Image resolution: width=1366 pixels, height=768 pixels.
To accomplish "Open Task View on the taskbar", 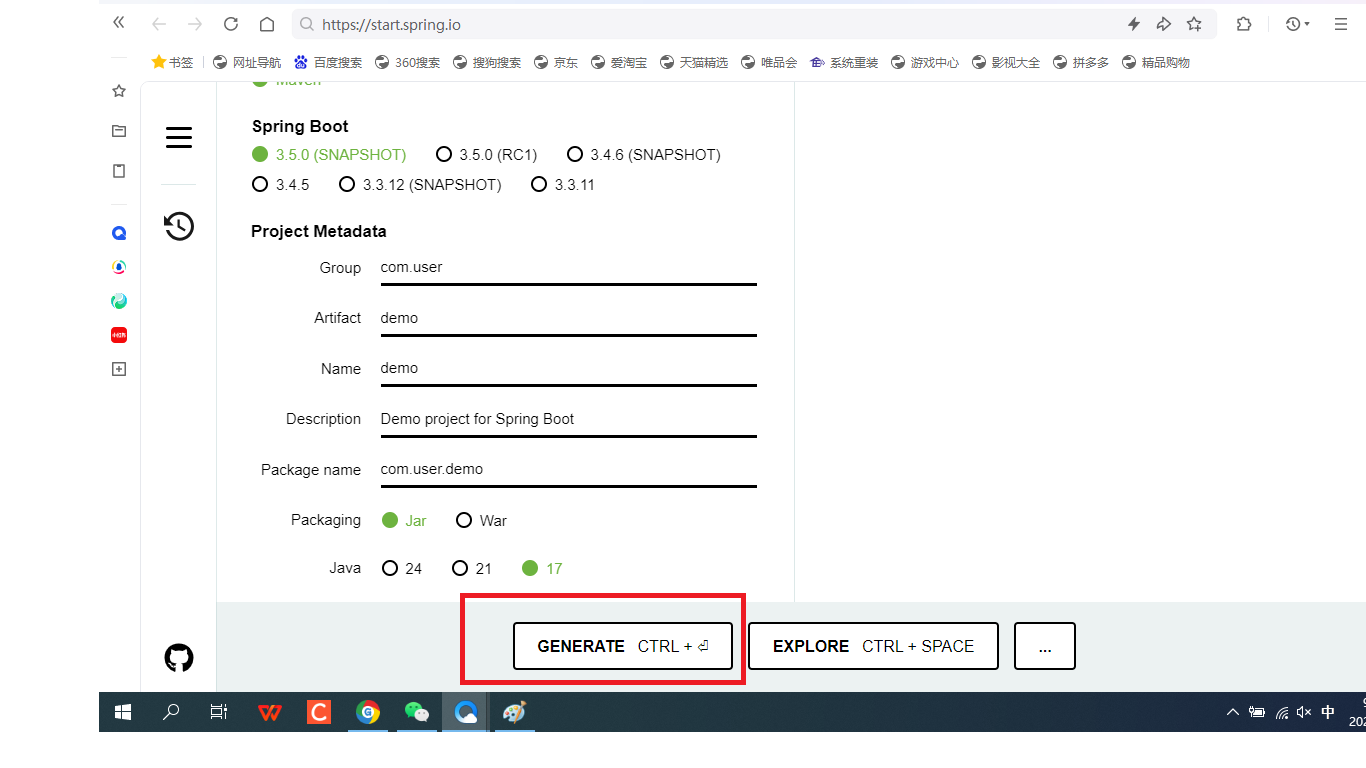I will click(x=219, y=712).
